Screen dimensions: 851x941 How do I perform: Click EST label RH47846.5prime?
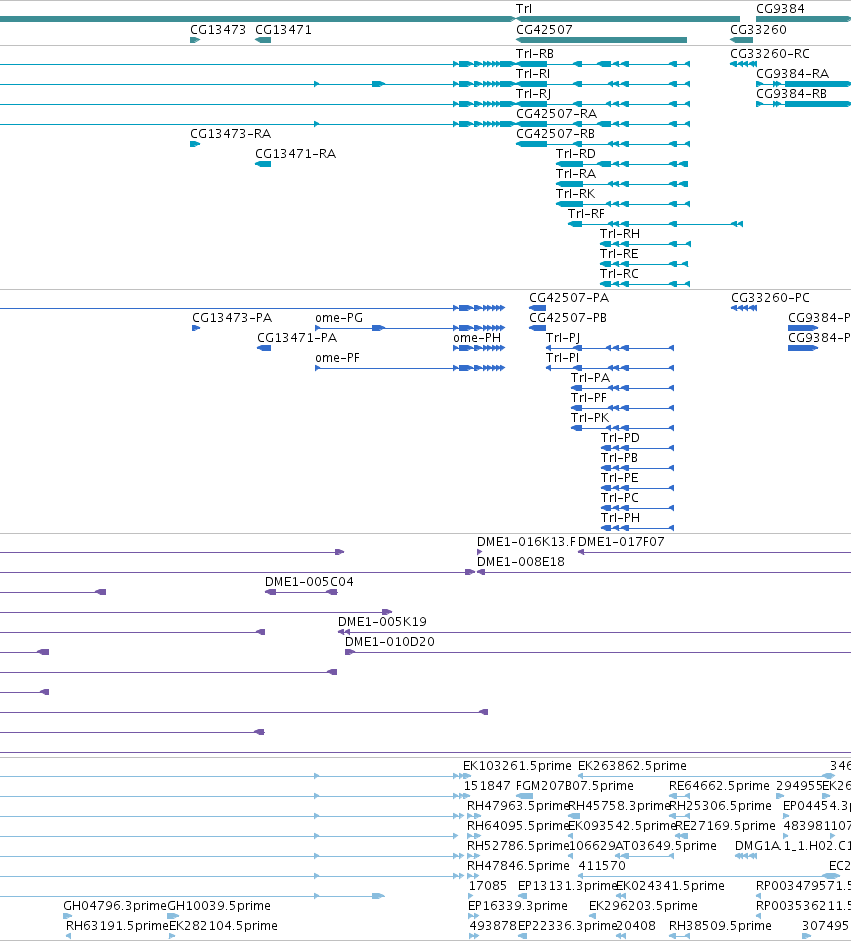[518, 865]
